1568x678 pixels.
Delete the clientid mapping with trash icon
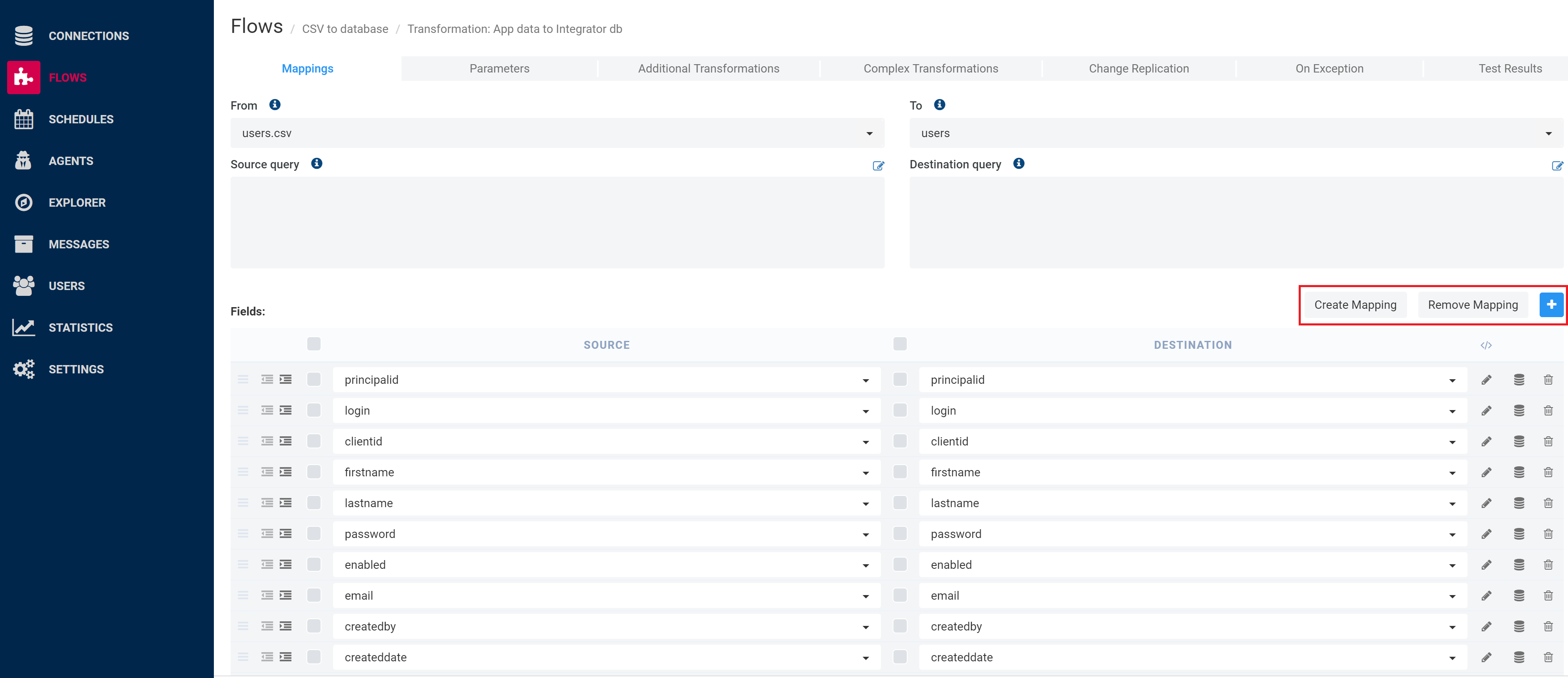click(x=1548, y=441)
